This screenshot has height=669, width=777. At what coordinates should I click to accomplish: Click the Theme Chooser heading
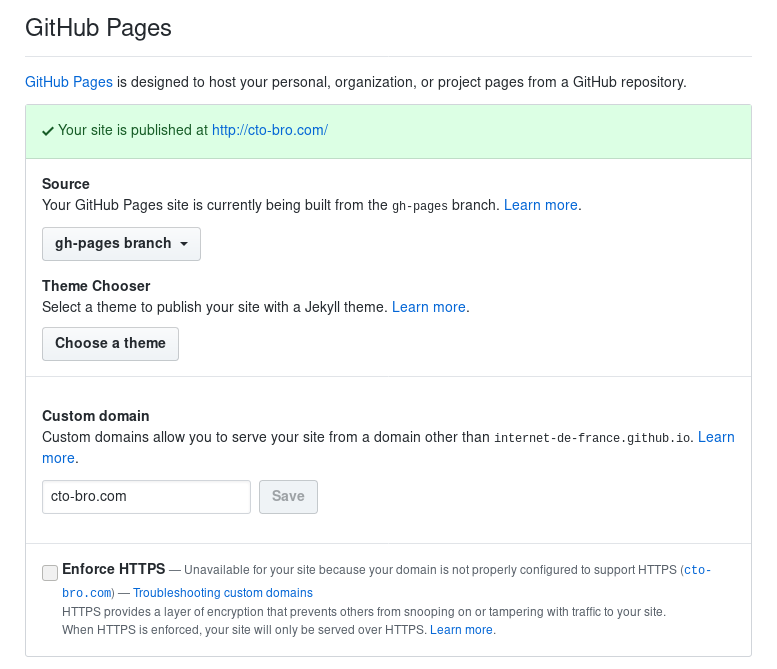point(96,286)
